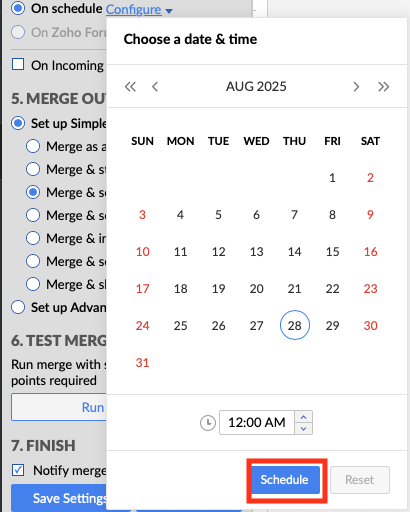Toggle the Notify merge checkbox
The height and width of the screenshot is (512, 410).
point(18,470)
